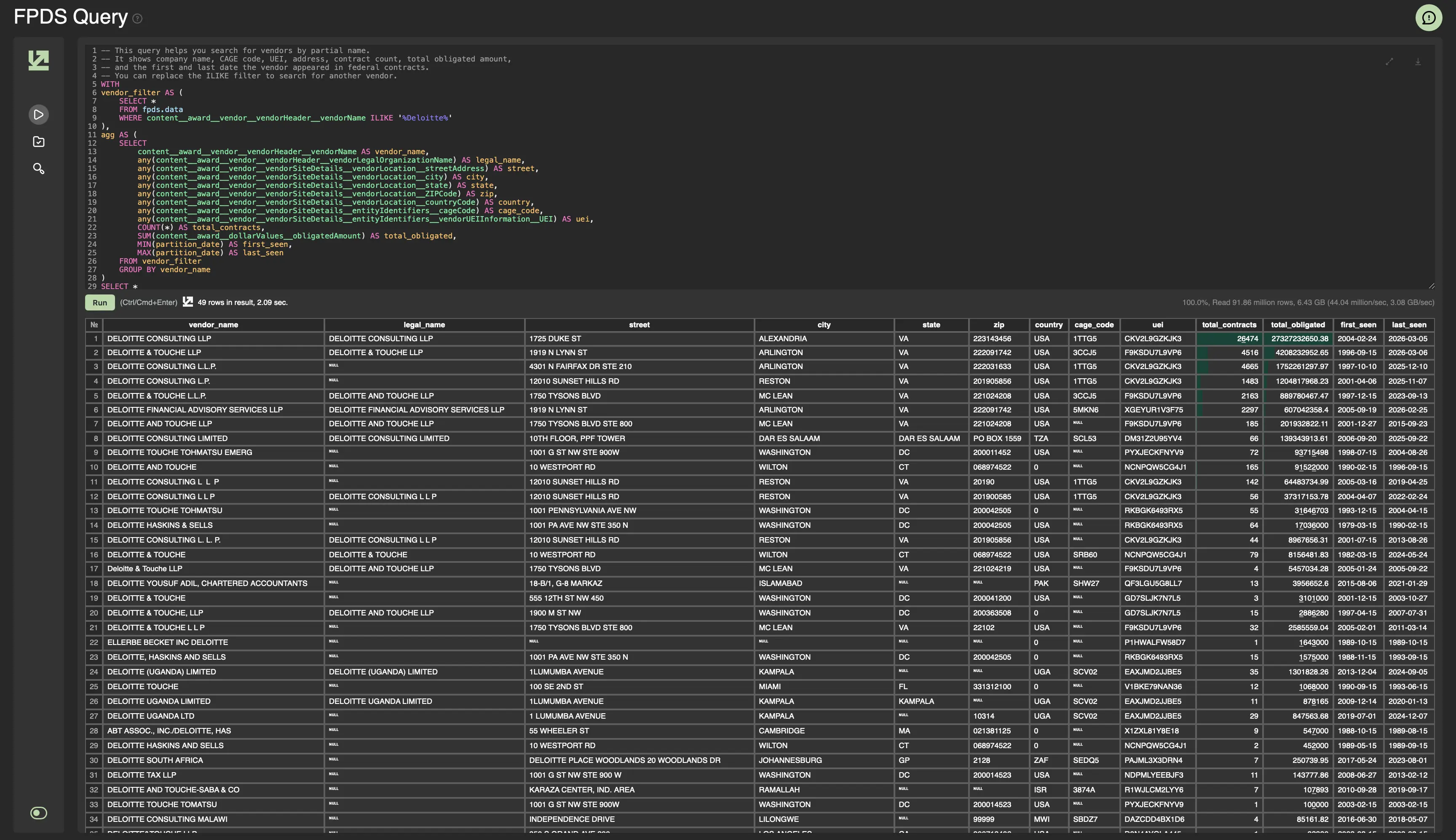Click vendor cell DELOITTE SOUTH AFRICA

click(x=214, y=760)
